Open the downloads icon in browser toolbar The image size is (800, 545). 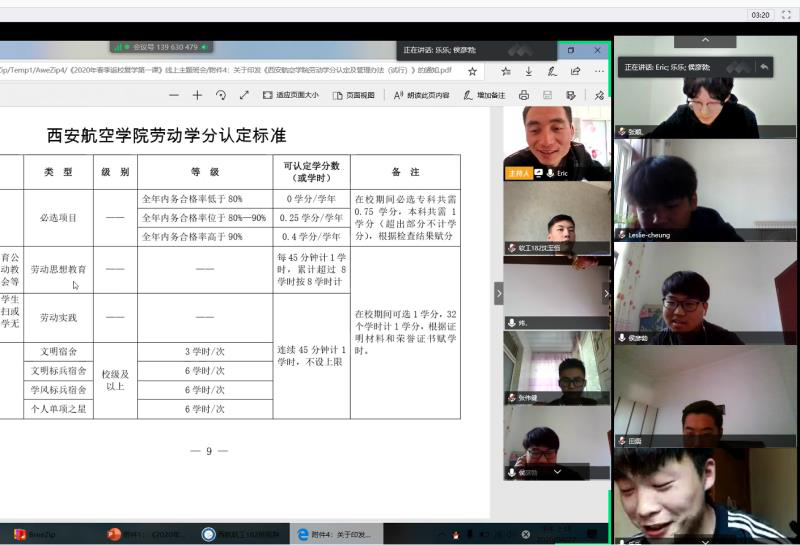528,71
